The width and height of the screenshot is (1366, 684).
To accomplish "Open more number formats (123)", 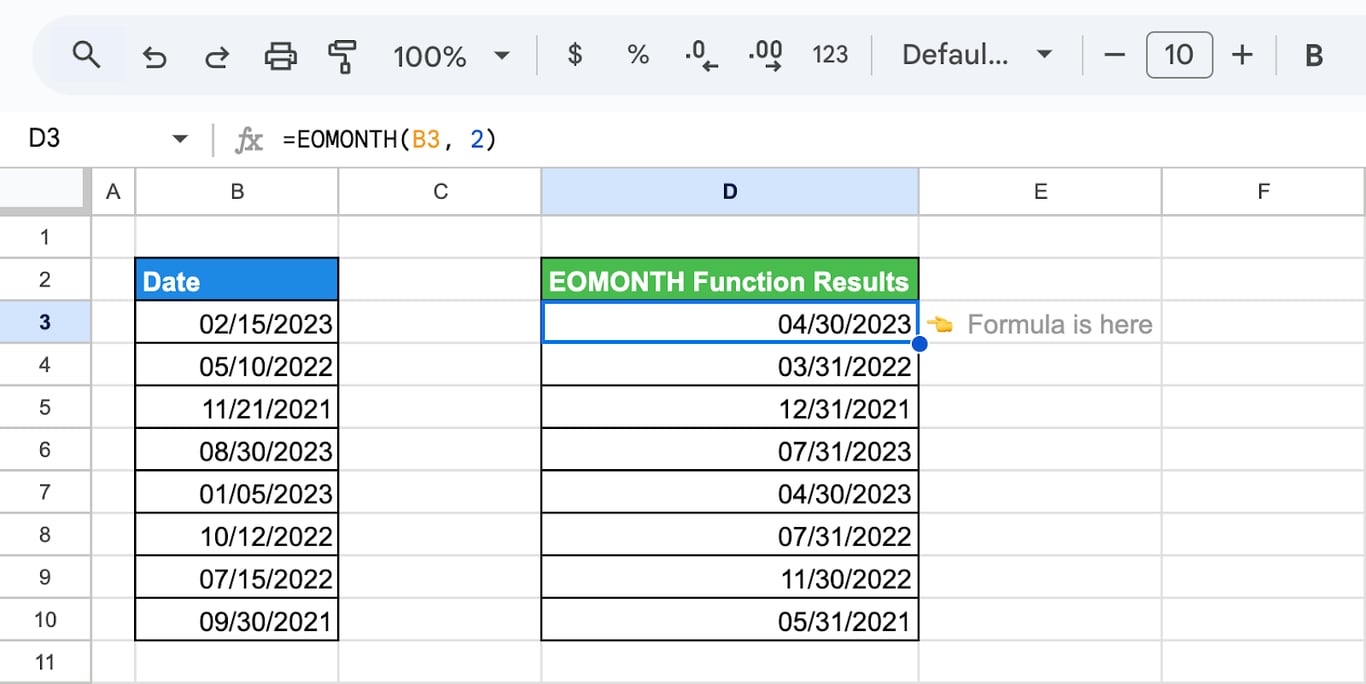I will 830,55.
